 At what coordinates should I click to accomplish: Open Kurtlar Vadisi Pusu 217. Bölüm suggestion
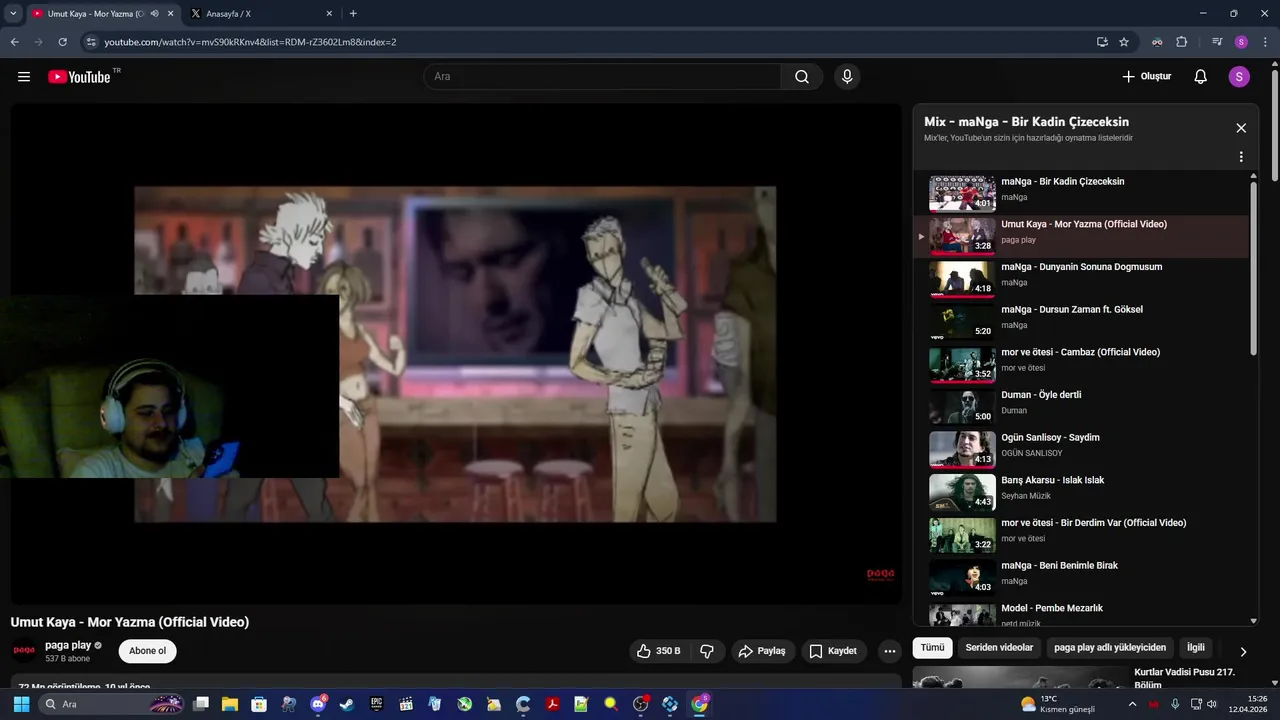pyautogui.click(x=1184, y=678)
